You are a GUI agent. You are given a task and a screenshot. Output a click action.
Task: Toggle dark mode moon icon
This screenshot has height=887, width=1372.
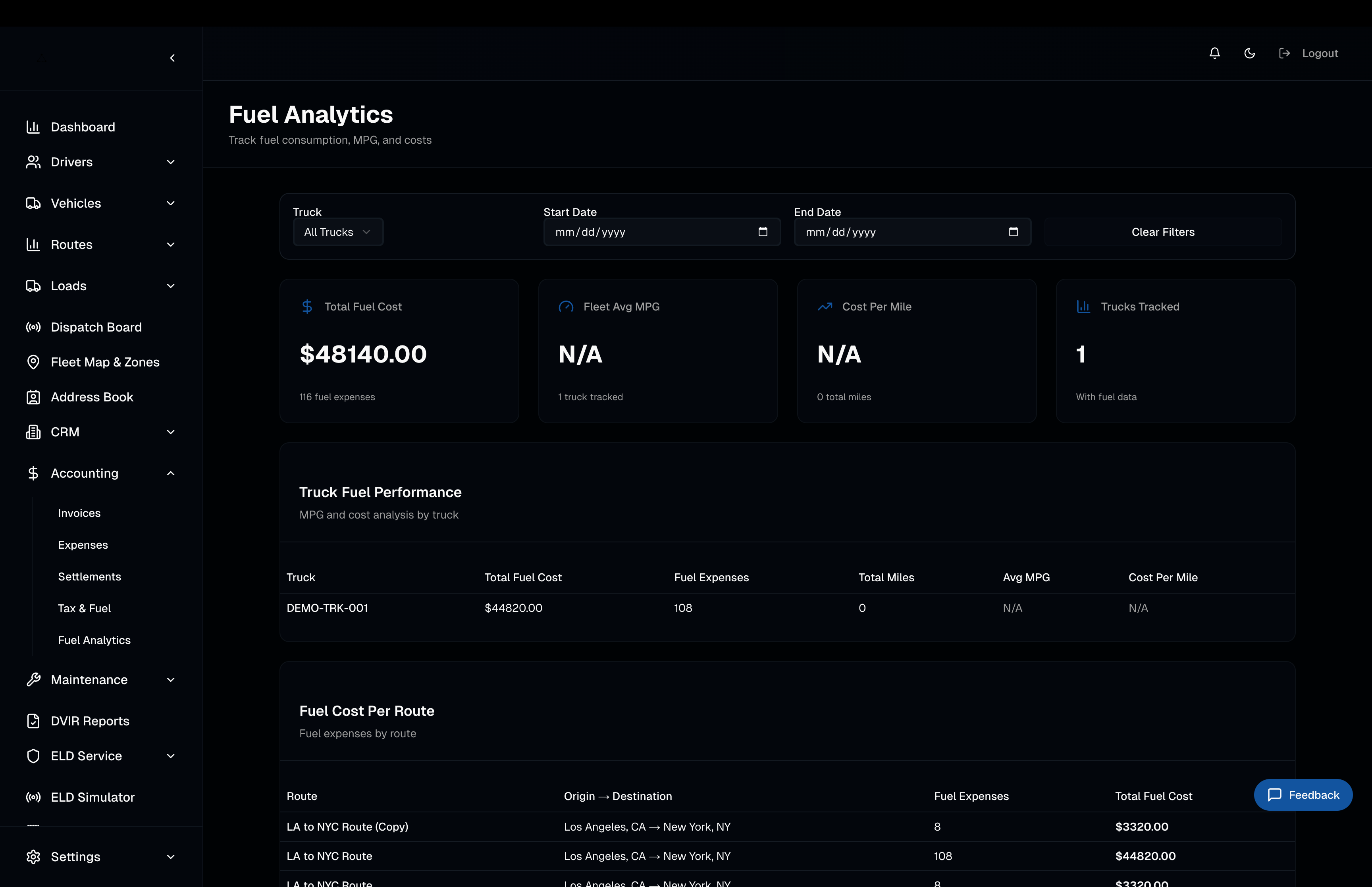click(1249, 53)
